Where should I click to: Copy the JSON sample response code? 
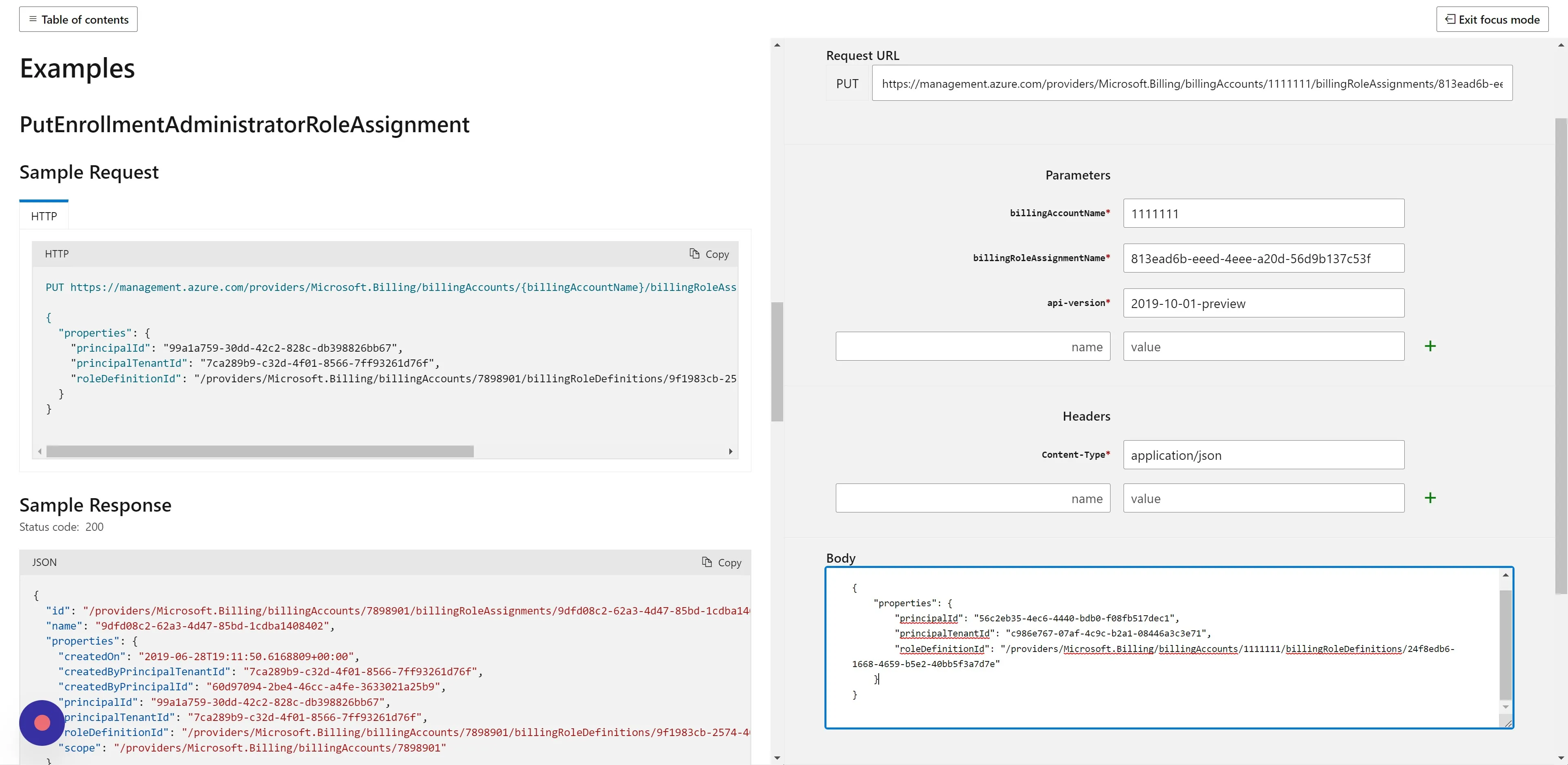(721, 562)
